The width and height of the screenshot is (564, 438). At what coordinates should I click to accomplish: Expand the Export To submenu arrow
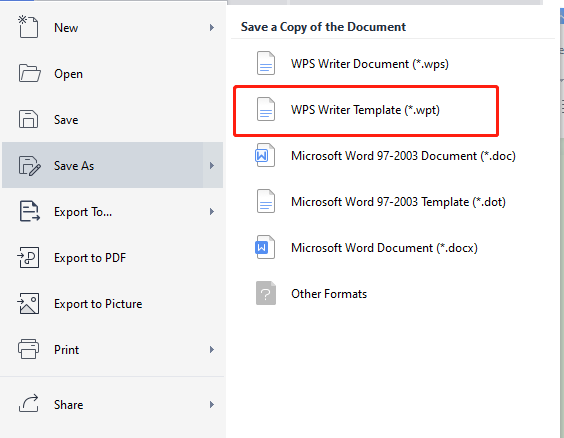(212, 211)
